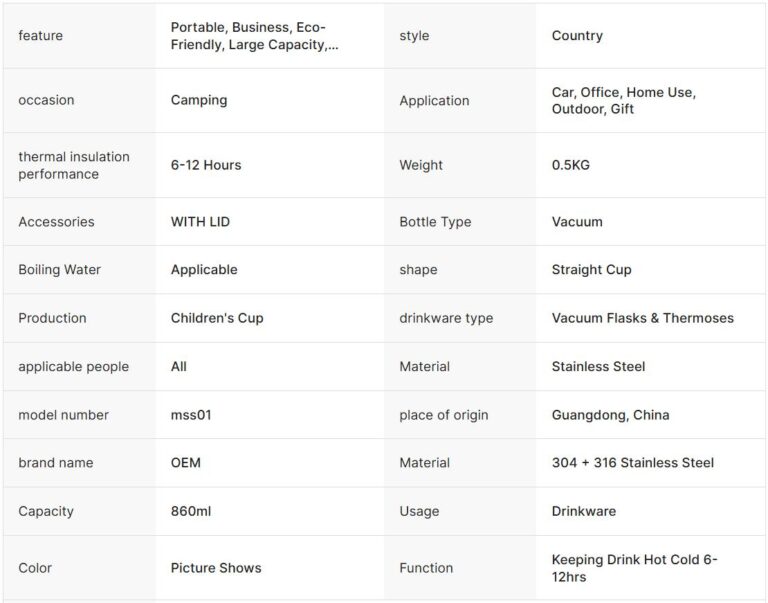Select the "Keeping Drink Hot Cold" function value
The height and width of the screenshot is (603, 768).
634,568
